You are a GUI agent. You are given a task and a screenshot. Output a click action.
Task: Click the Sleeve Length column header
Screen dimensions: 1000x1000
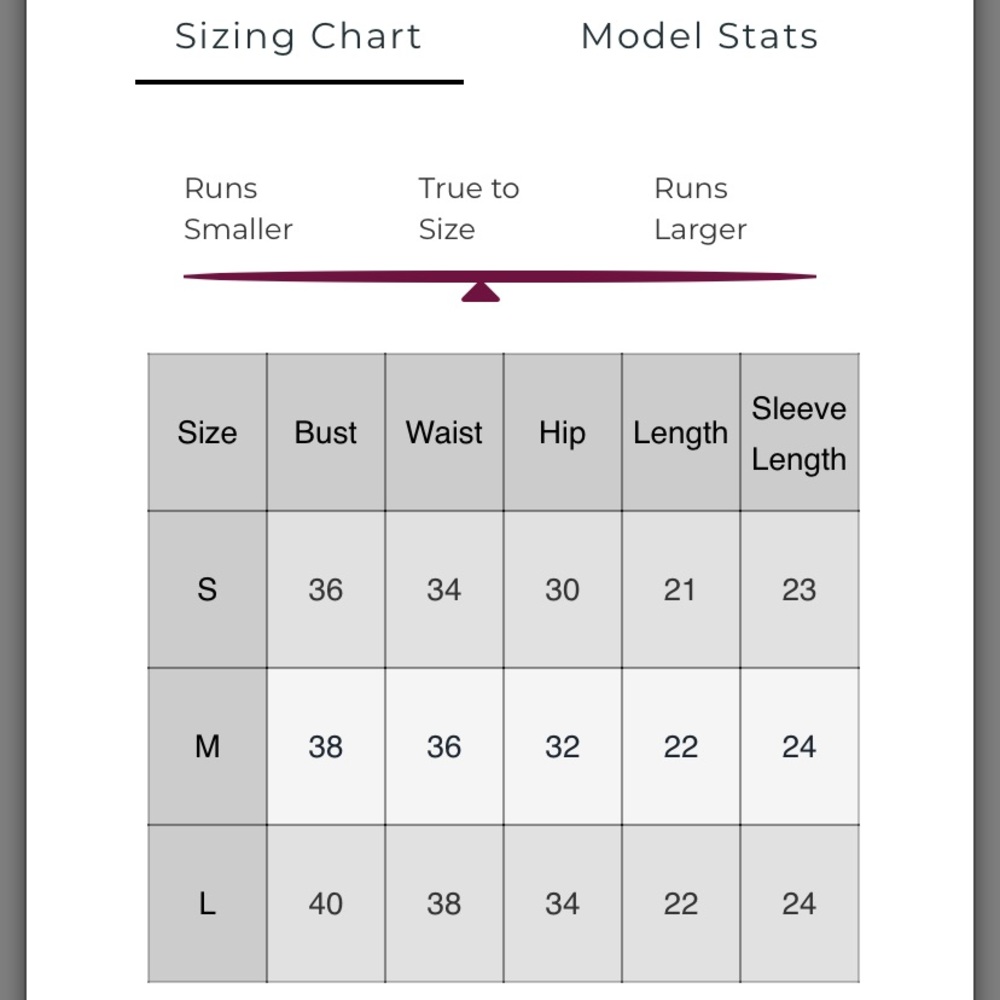(x=799, y=434)
